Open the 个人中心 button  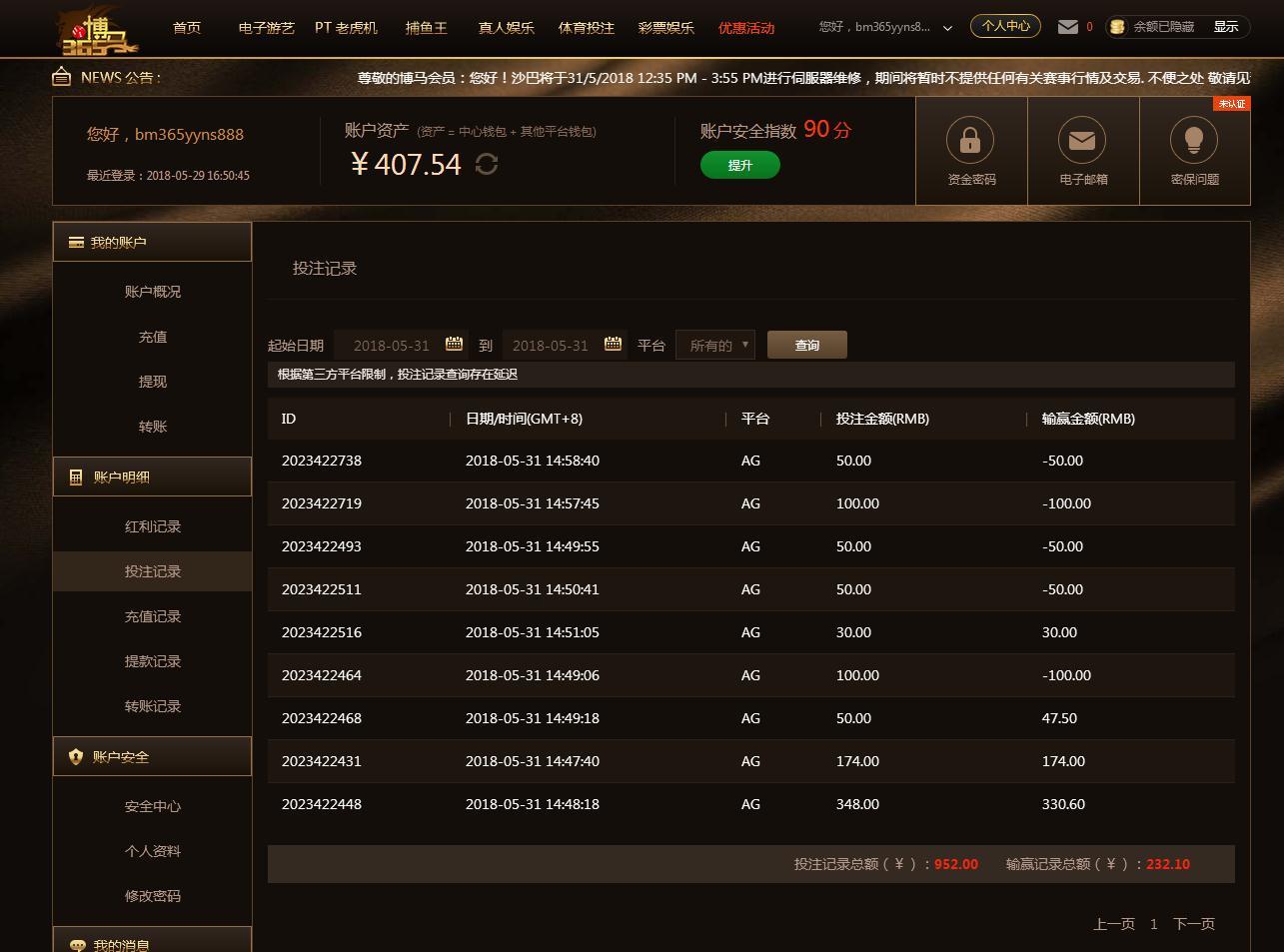click(x=1005, y=26)
